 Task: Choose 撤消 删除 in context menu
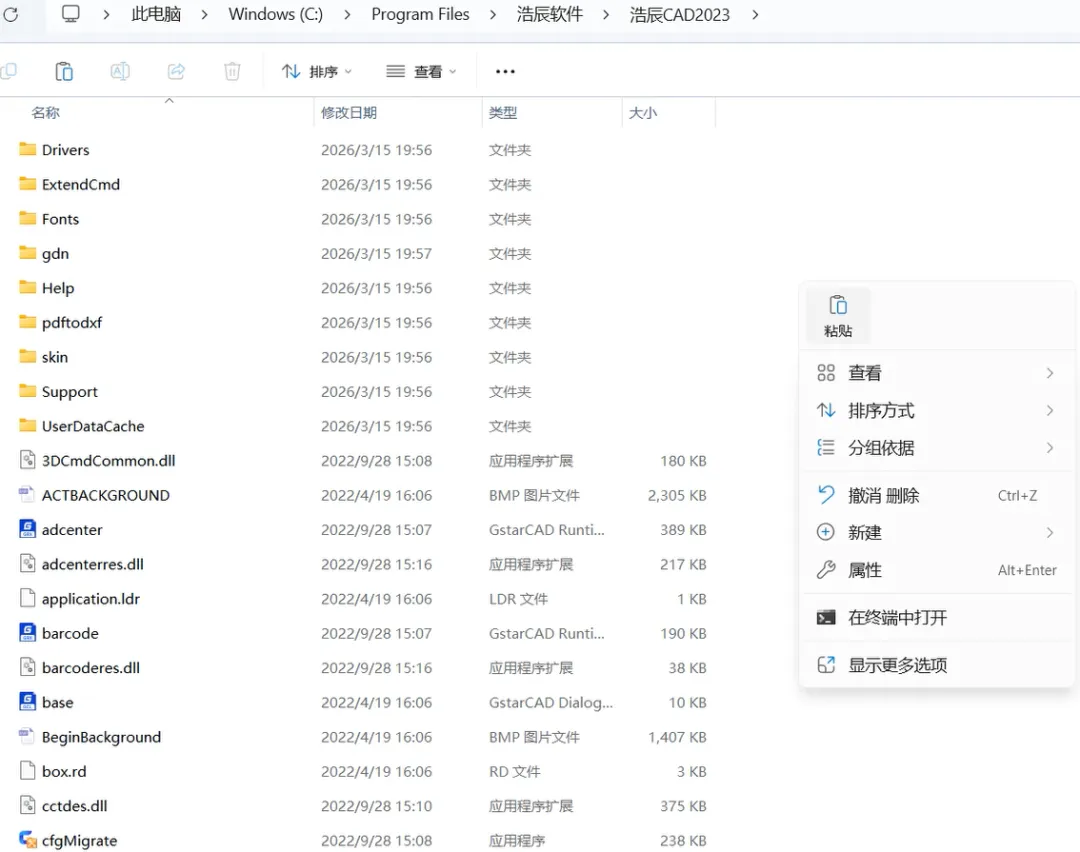936,495
